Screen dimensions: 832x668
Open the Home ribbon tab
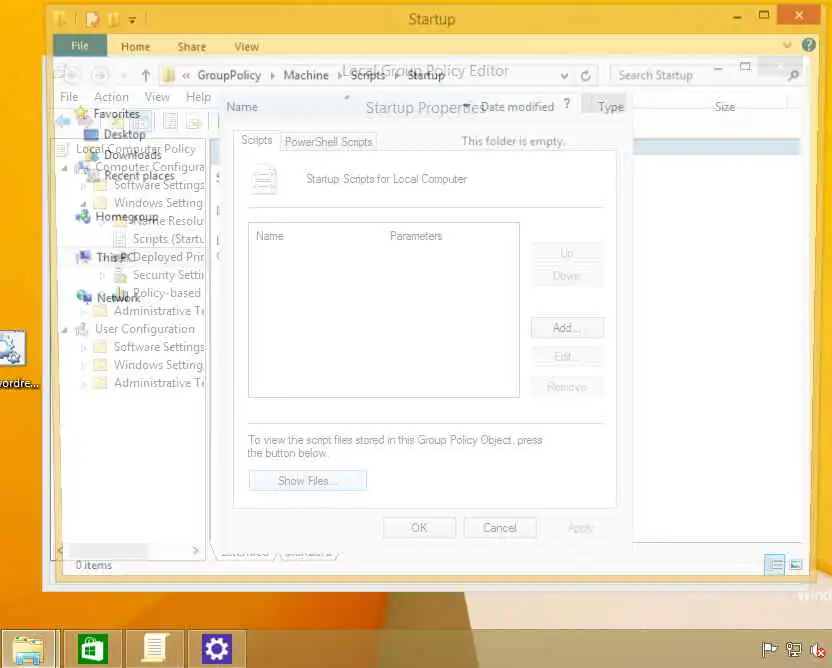[x=135, y=47]
